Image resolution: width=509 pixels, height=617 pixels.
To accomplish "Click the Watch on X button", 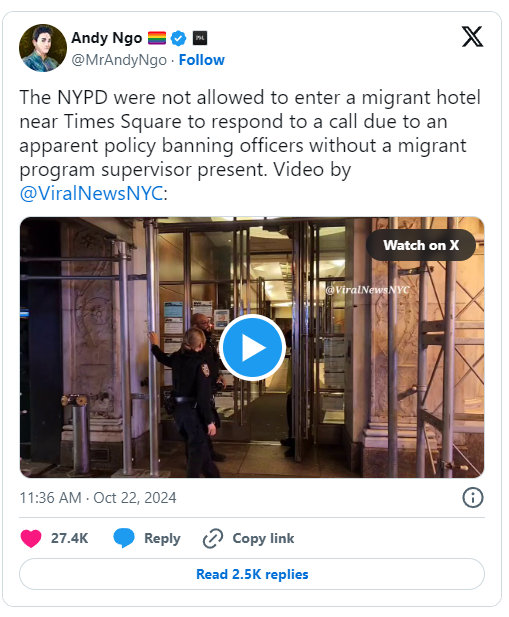I will (x=421, y=245).
